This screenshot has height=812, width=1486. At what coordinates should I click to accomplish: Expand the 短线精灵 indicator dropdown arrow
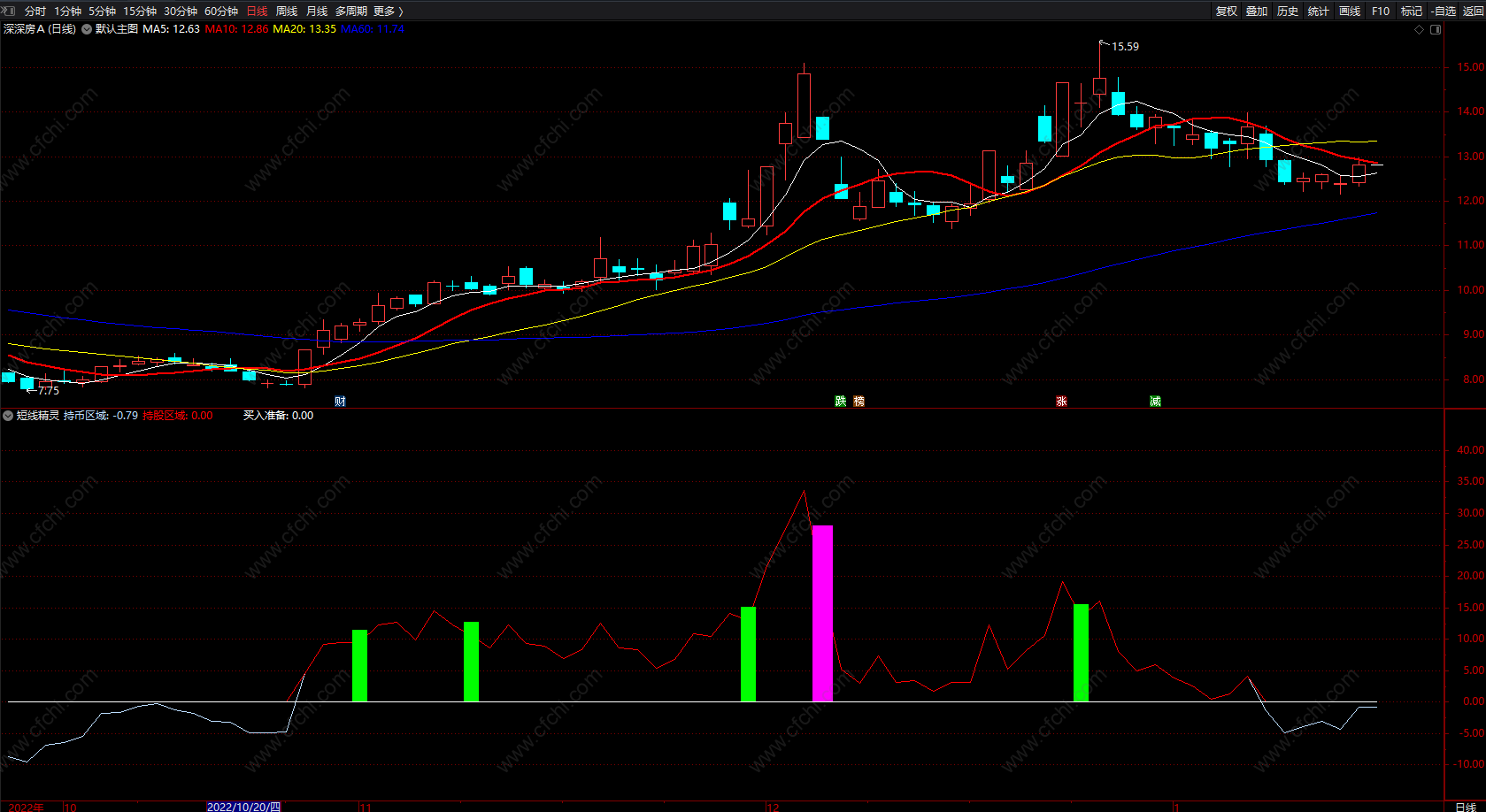8,416
